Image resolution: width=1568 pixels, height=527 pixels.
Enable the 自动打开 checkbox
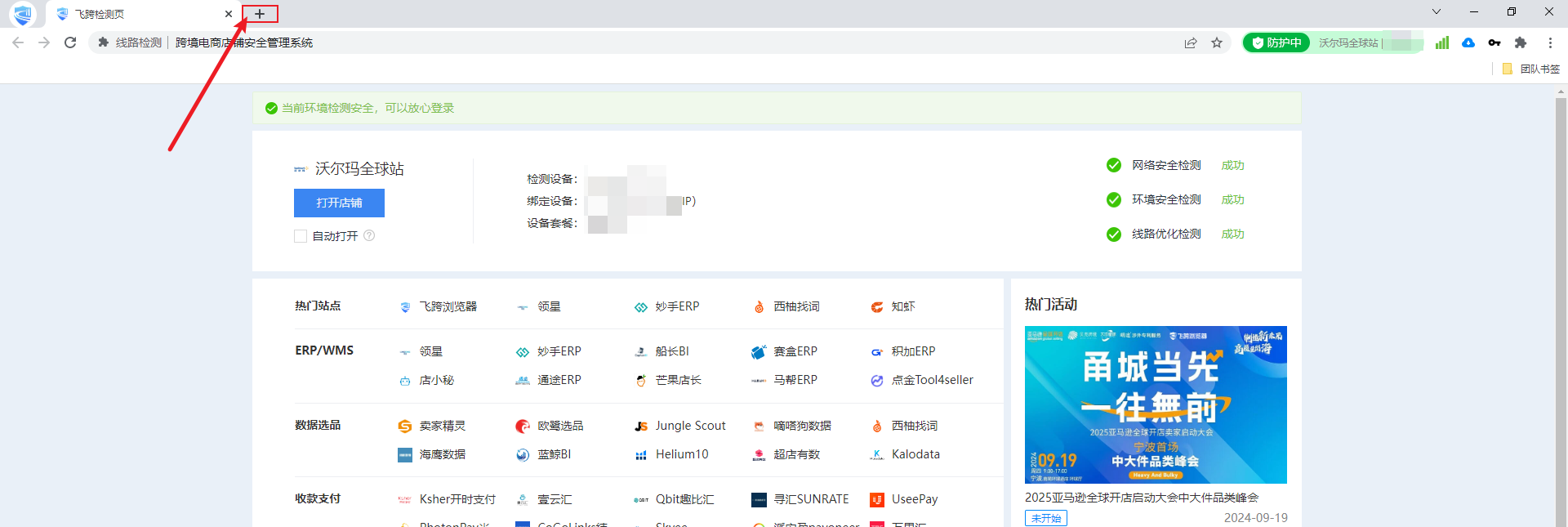tap(301, 236)
